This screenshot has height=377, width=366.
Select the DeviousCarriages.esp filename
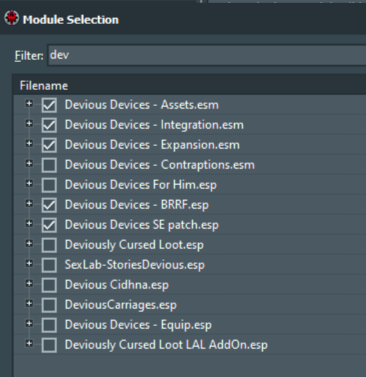tap(121, 305)
